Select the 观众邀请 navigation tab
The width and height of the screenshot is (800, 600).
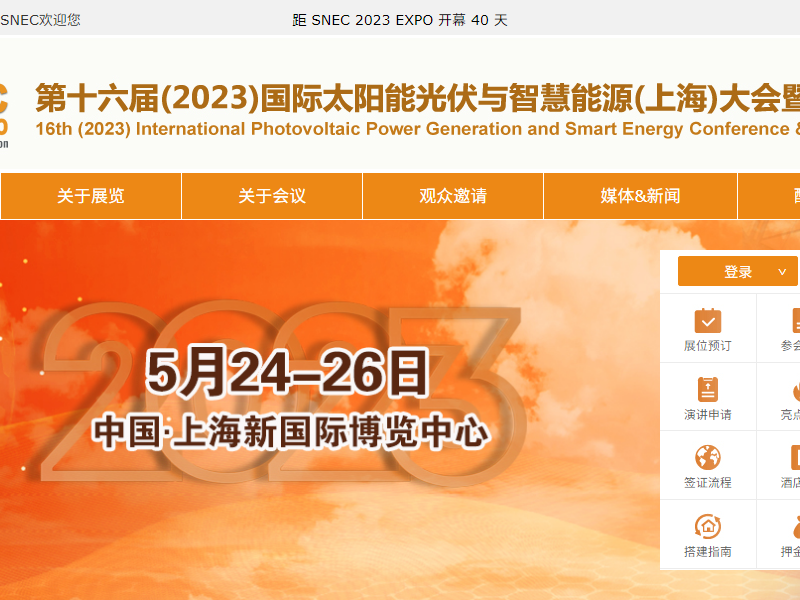[x=452, y=196]
